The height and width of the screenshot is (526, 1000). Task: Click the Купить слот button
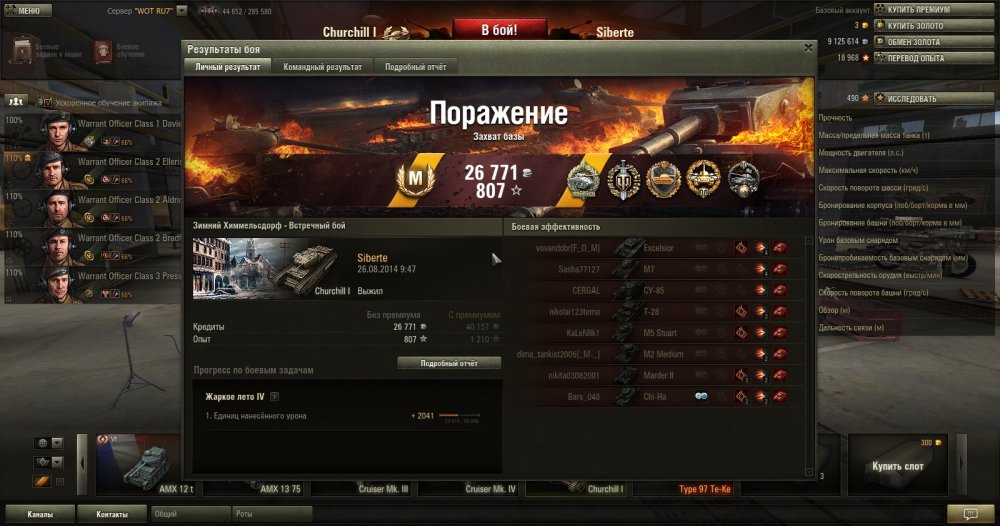(897, 466)
